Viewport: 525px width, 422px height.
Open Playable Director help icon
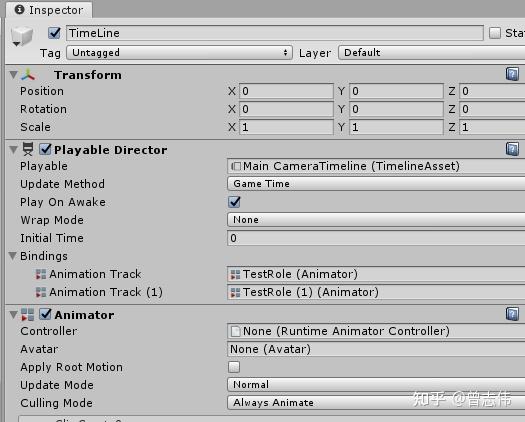pyautogui.click(x=512, y=149)
